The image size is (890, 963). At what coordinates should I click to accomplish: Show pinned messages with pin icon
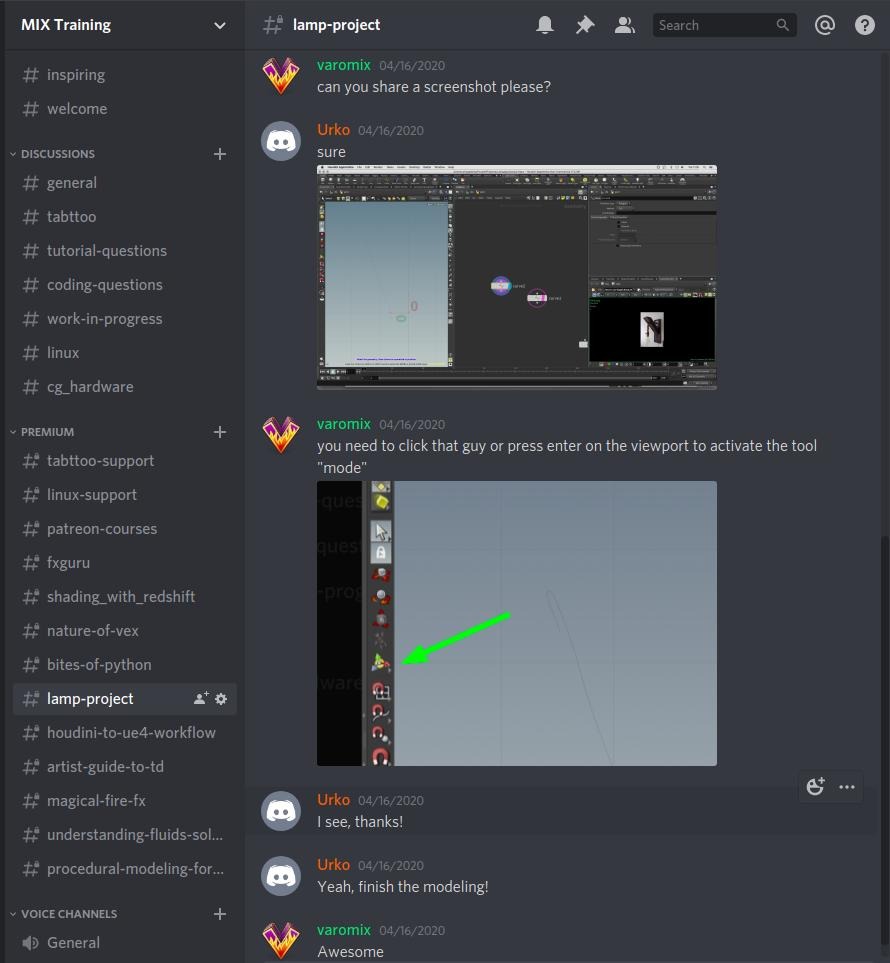[x=585, y=25]
